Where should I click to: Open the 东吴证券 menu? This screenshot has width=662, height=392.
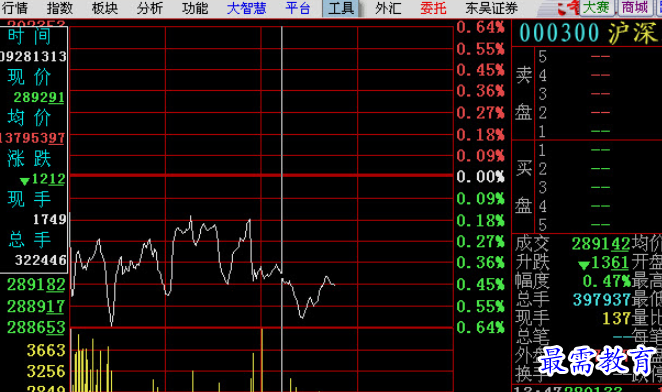coord(491,8)
